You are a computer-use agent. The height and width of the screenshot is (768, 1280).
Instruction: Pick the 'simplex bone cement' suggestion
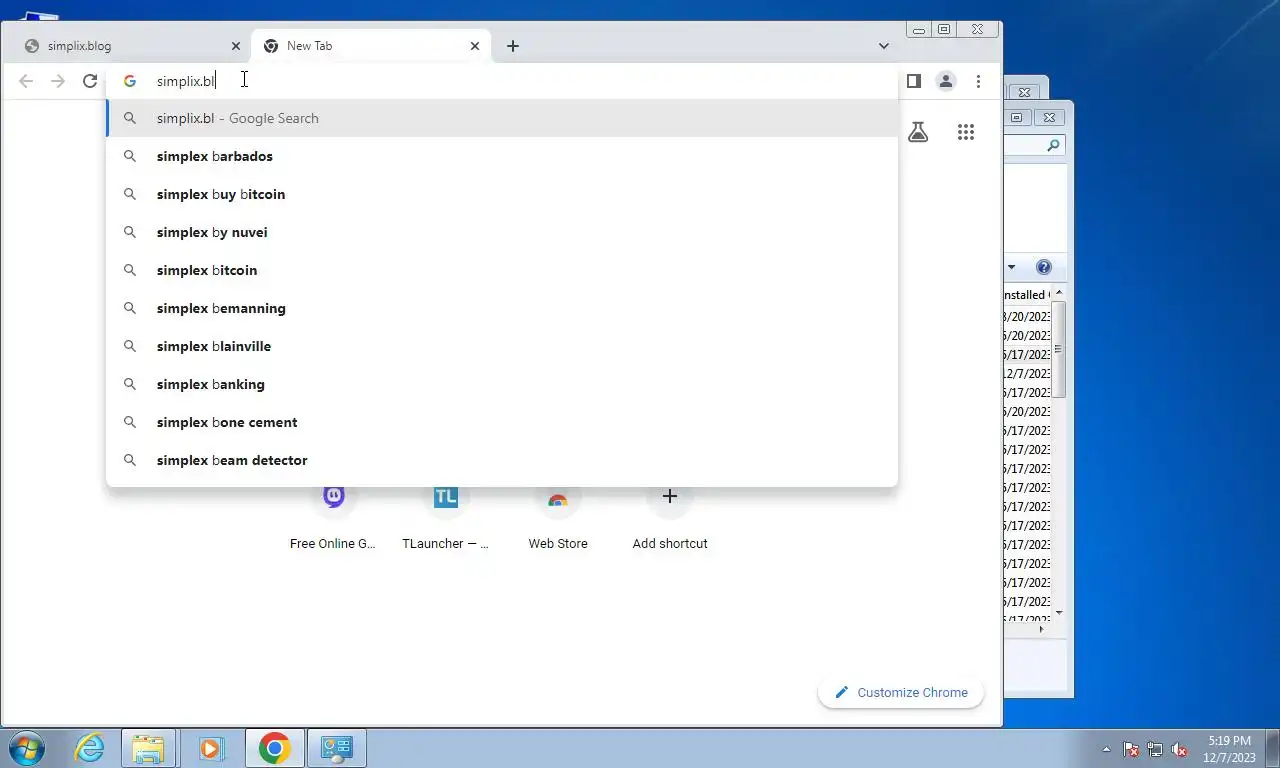(502, 422)
